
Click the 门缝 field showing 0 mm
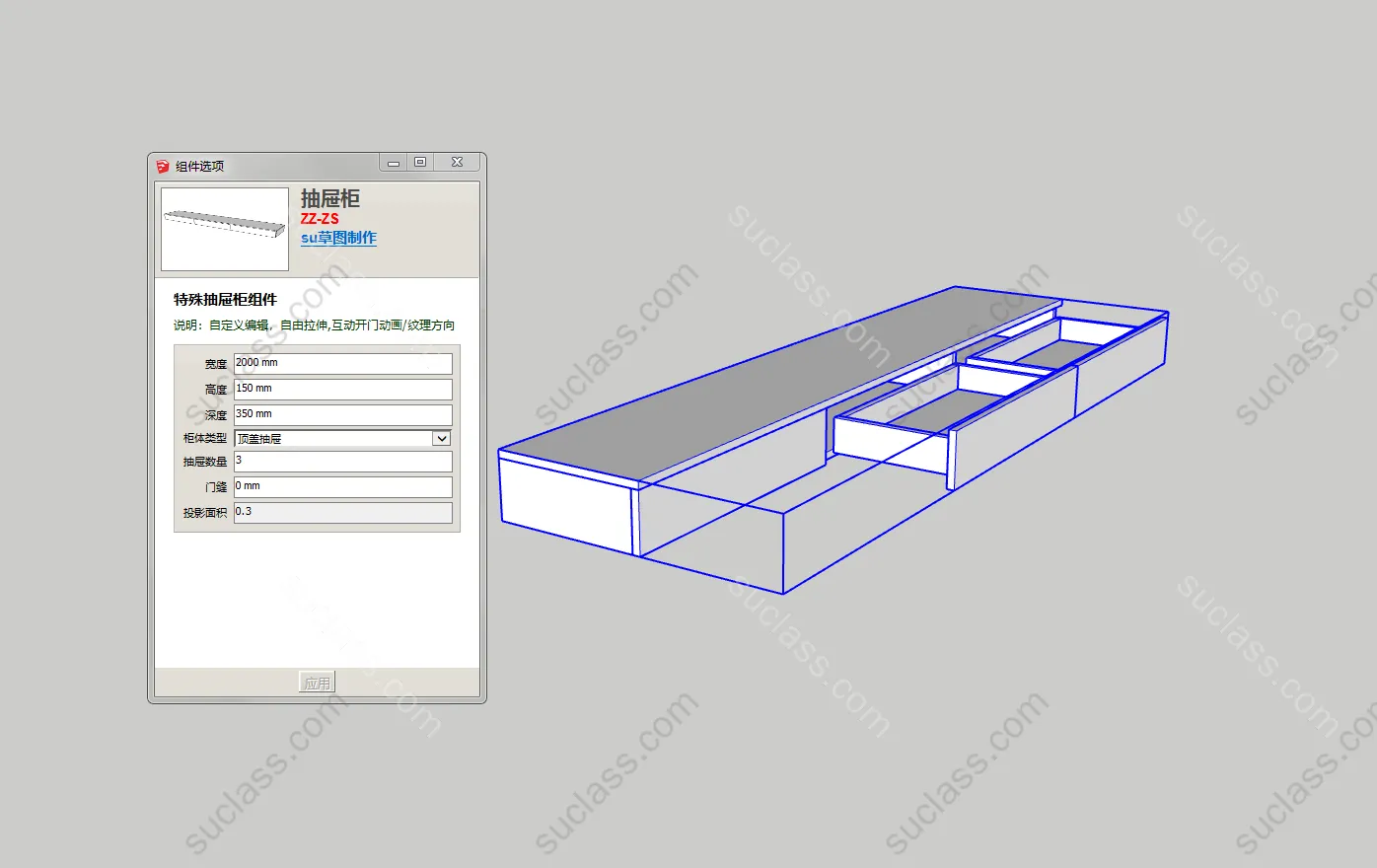pos(342,486)
